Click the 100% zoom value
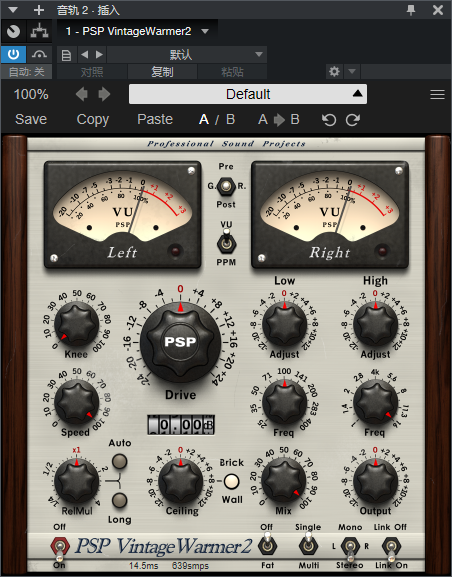The width and height of the screenshot is (452, 577). coord(31,95)
